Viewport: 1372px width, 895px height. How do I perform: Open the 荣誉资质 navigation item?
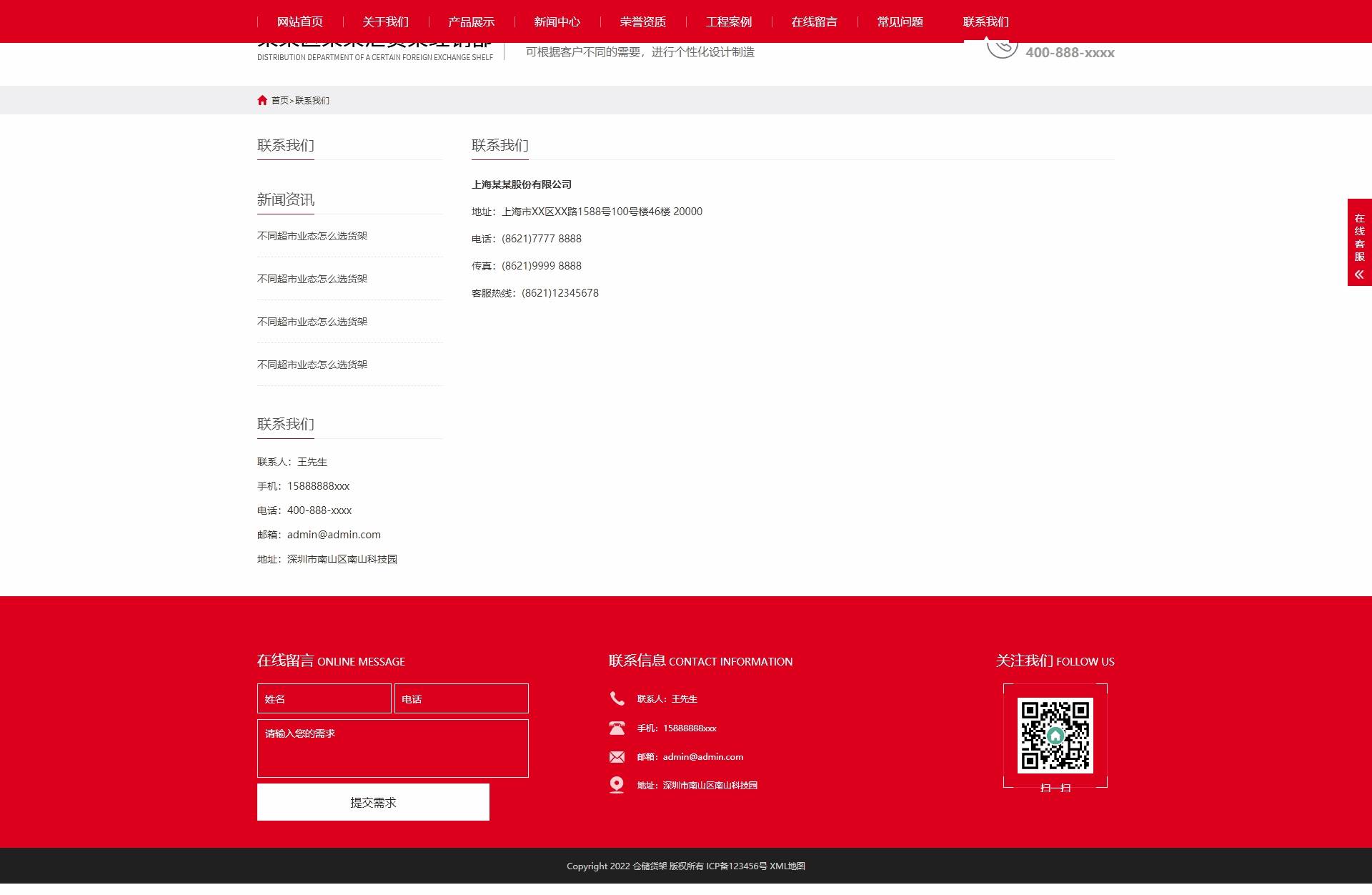642,21
